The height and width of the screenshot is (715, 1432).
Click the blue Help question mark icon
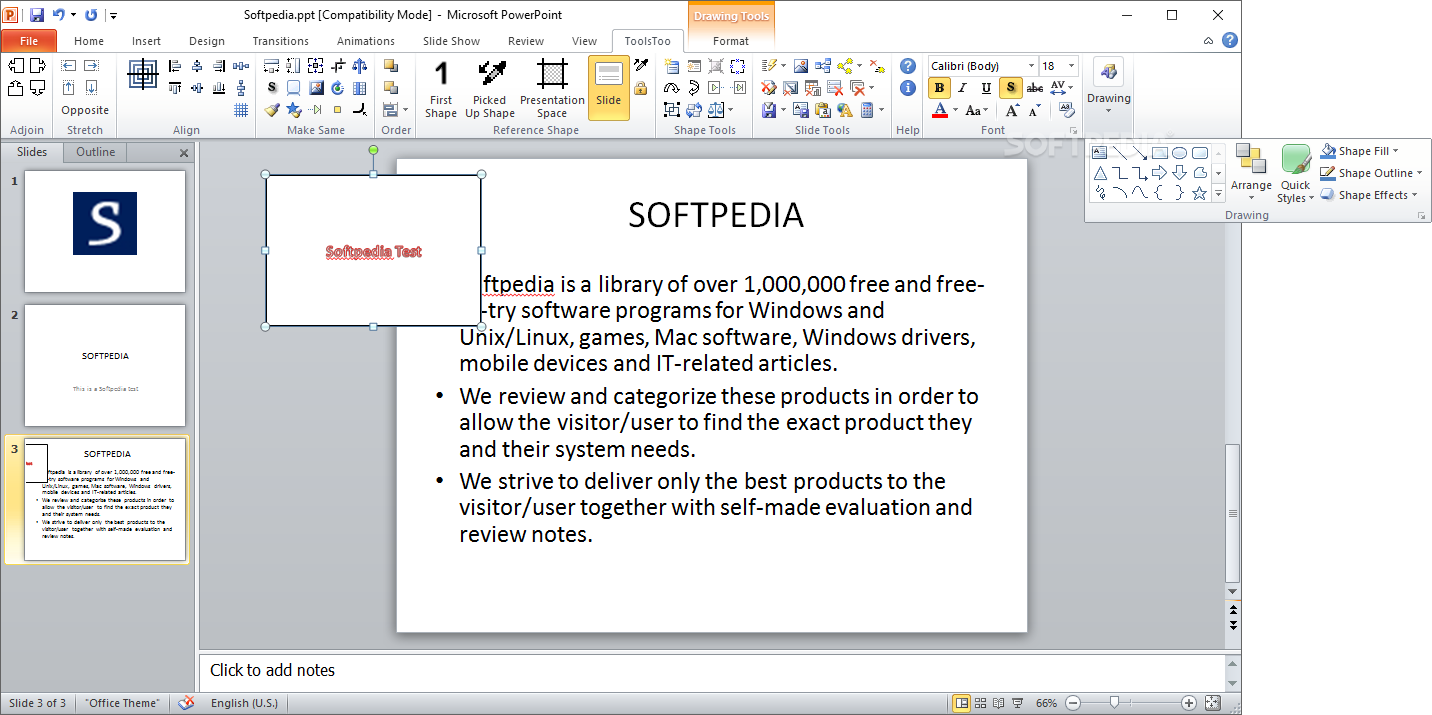908,66
